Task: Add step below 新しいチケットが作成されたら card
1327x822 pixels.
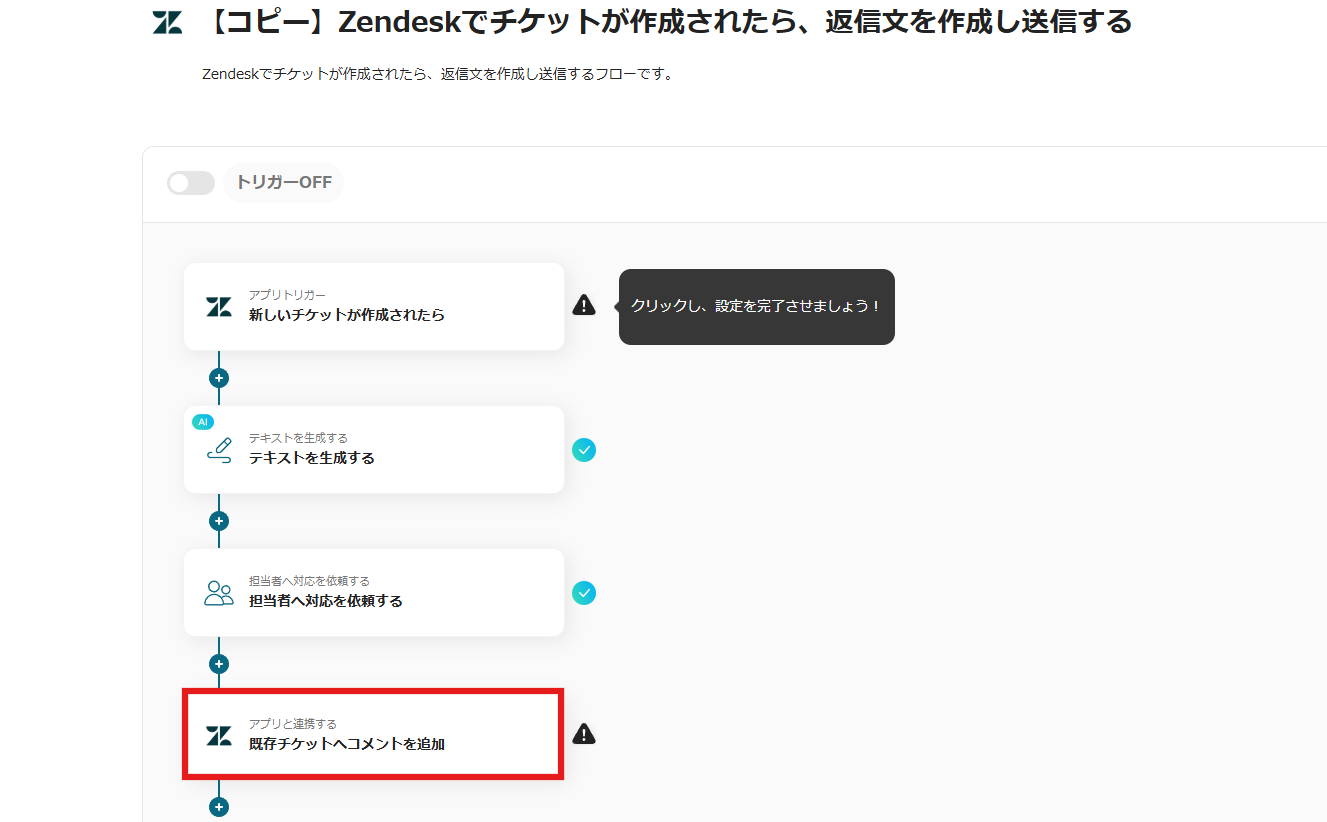Action: pyautogui.click(x=219, y=378)
